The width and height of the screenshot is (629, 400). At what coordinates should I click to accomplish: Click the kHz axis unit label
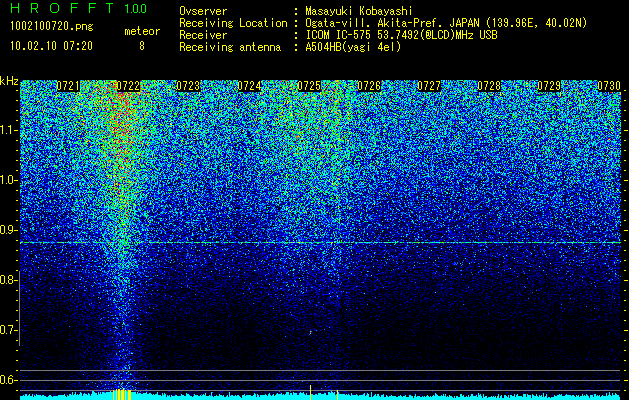(9, 81)
